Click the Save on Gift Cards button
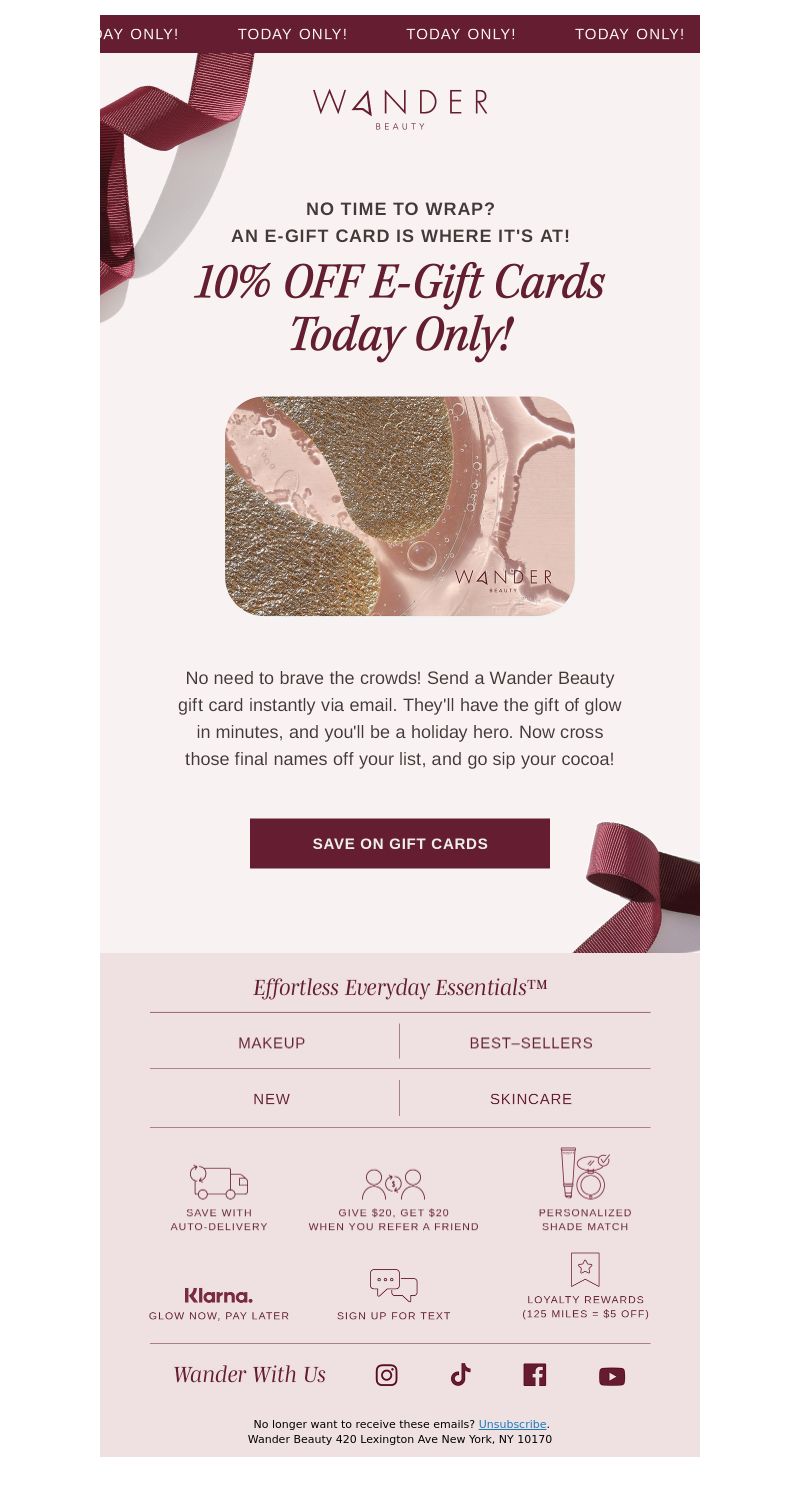Screen dimensions: 800x1496 point(400,843)
